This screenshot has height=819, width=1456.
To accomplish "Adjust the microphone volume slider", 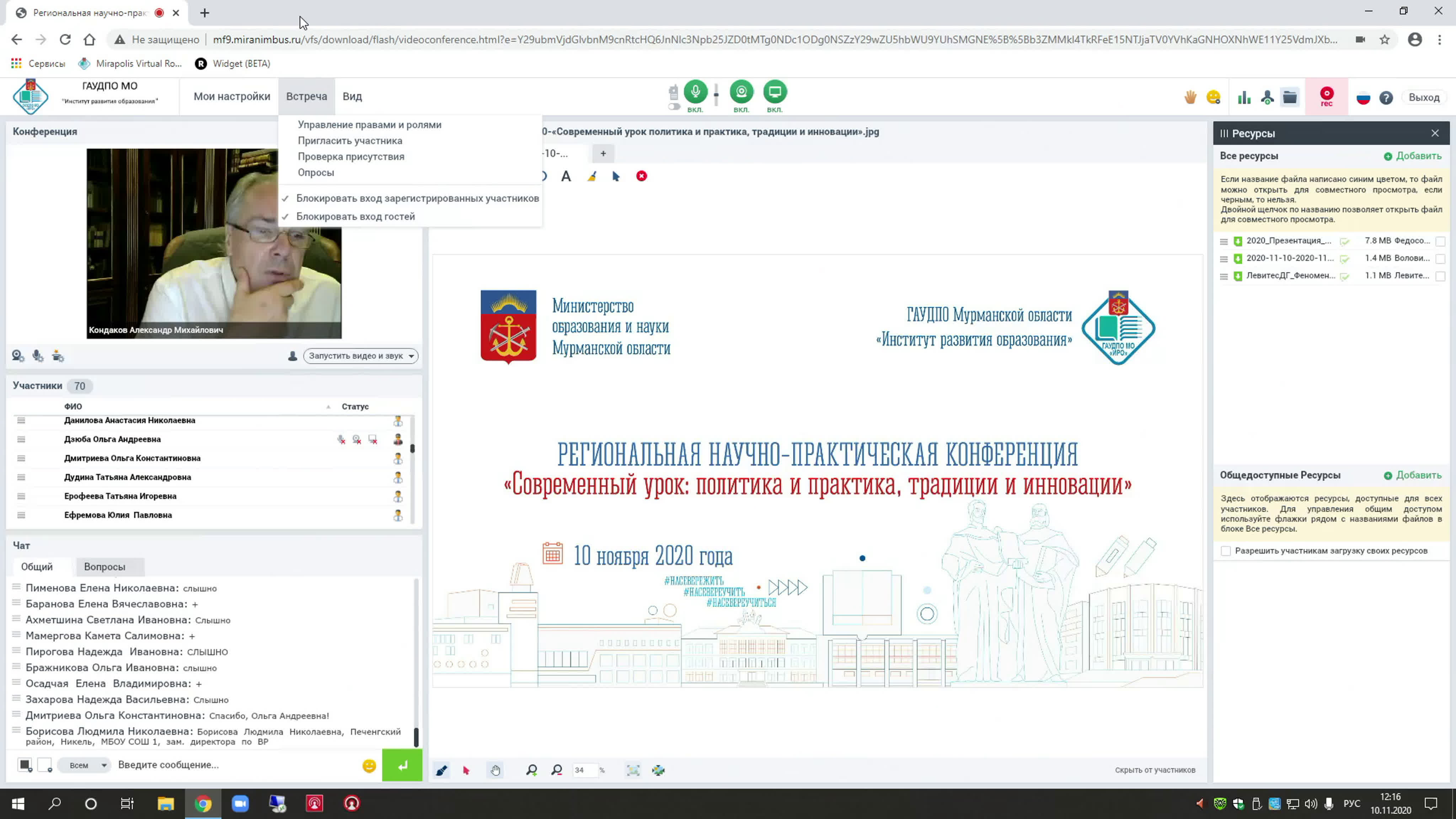I will (716, 95).
